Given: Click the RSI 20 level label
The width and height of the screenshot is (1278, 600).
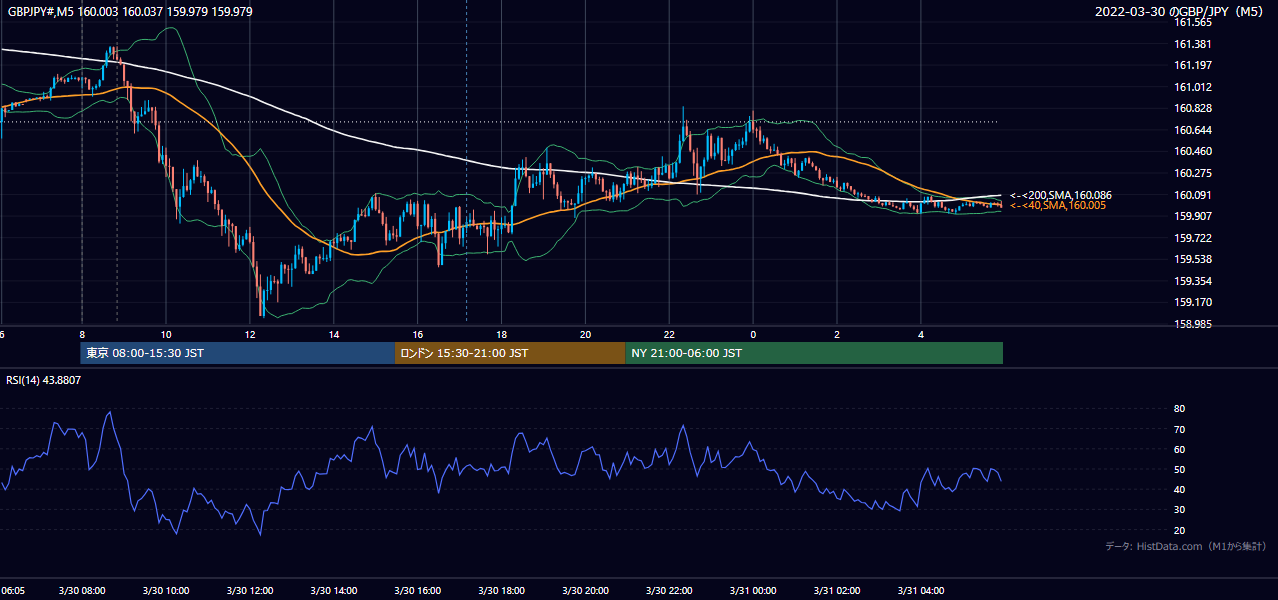Looking at the screenshot, I should coord(1179,530).
